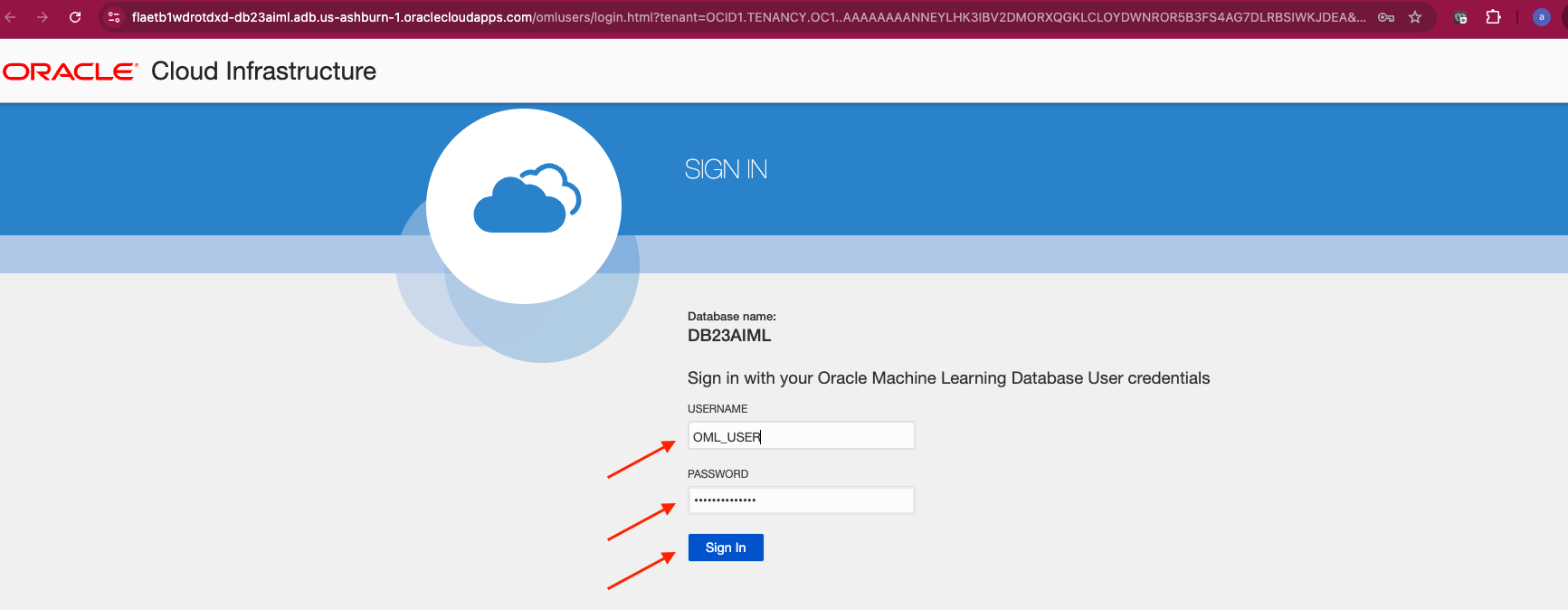The image size is (1568, 610).
Task: Click the PASSWORD label
Action: coord(717,474)
